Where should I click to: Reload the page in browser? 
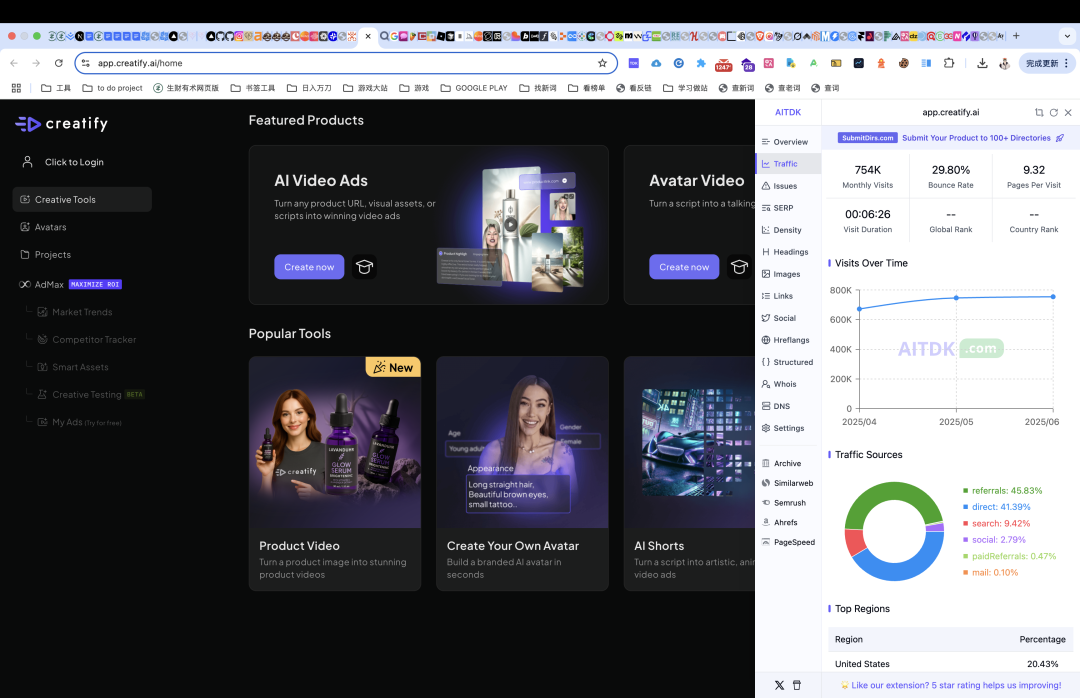[59, 63]
